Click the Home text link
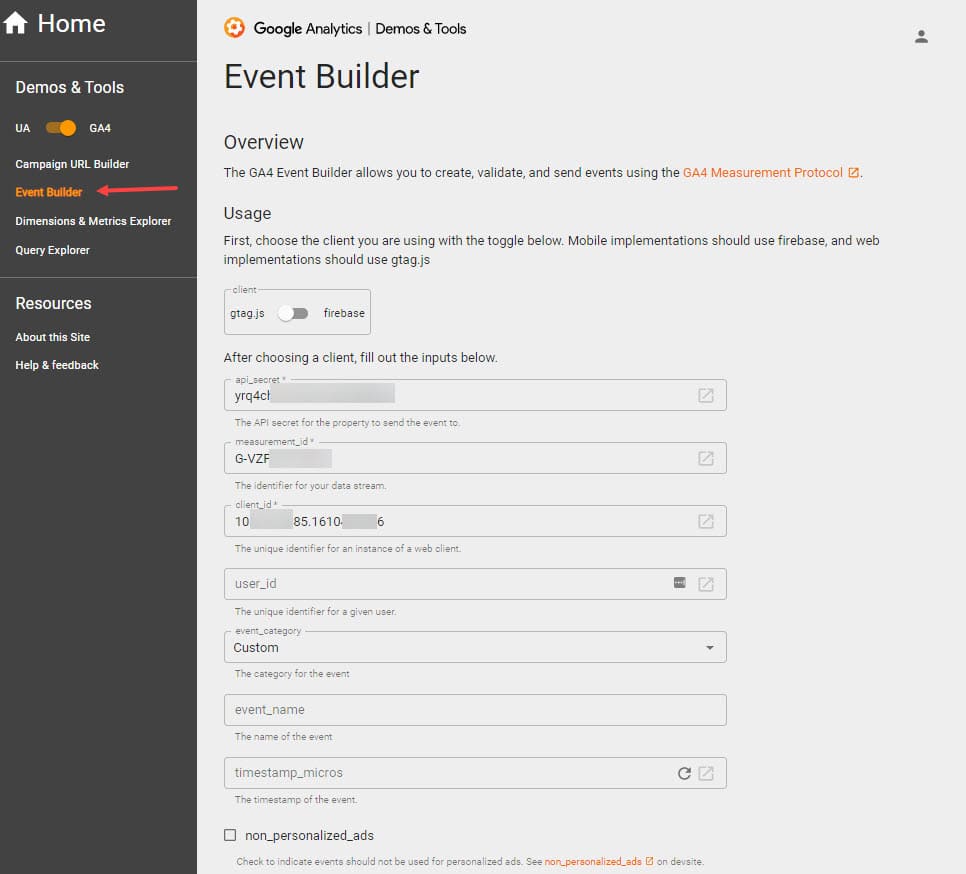966x874 pixels. tap(71, 23)
